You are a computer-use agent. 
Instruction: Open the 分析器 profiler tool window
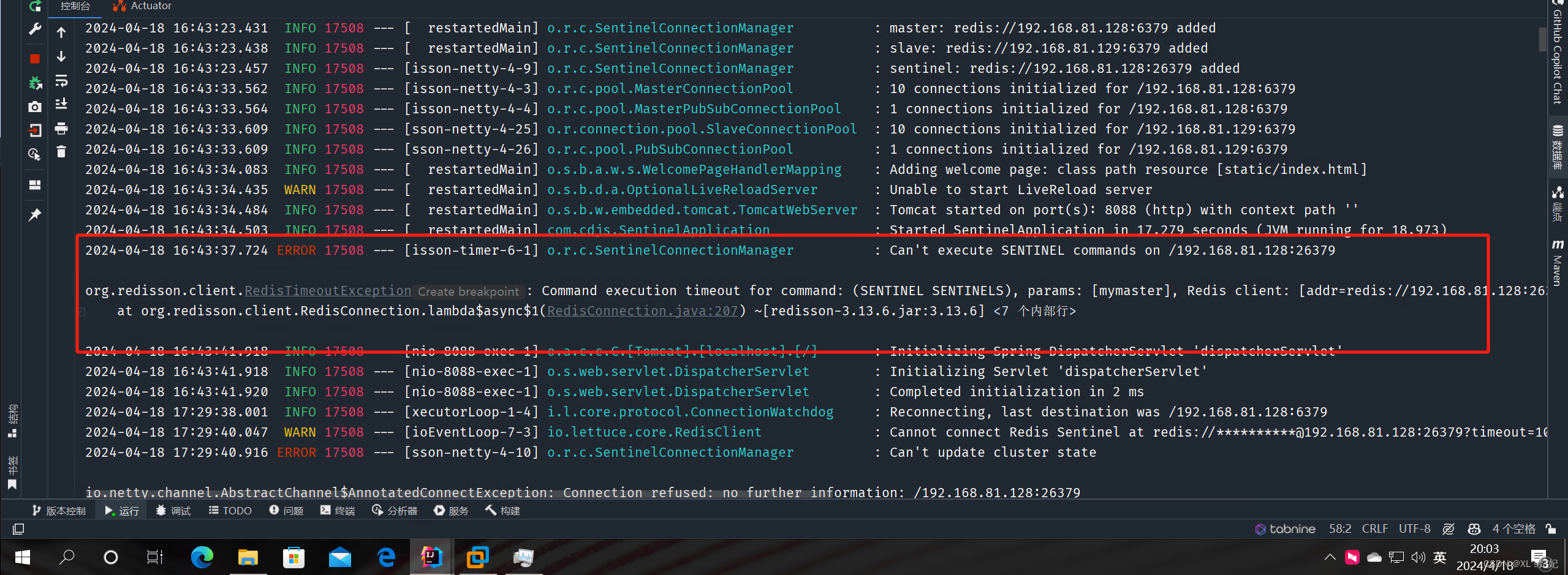point(395,511)
